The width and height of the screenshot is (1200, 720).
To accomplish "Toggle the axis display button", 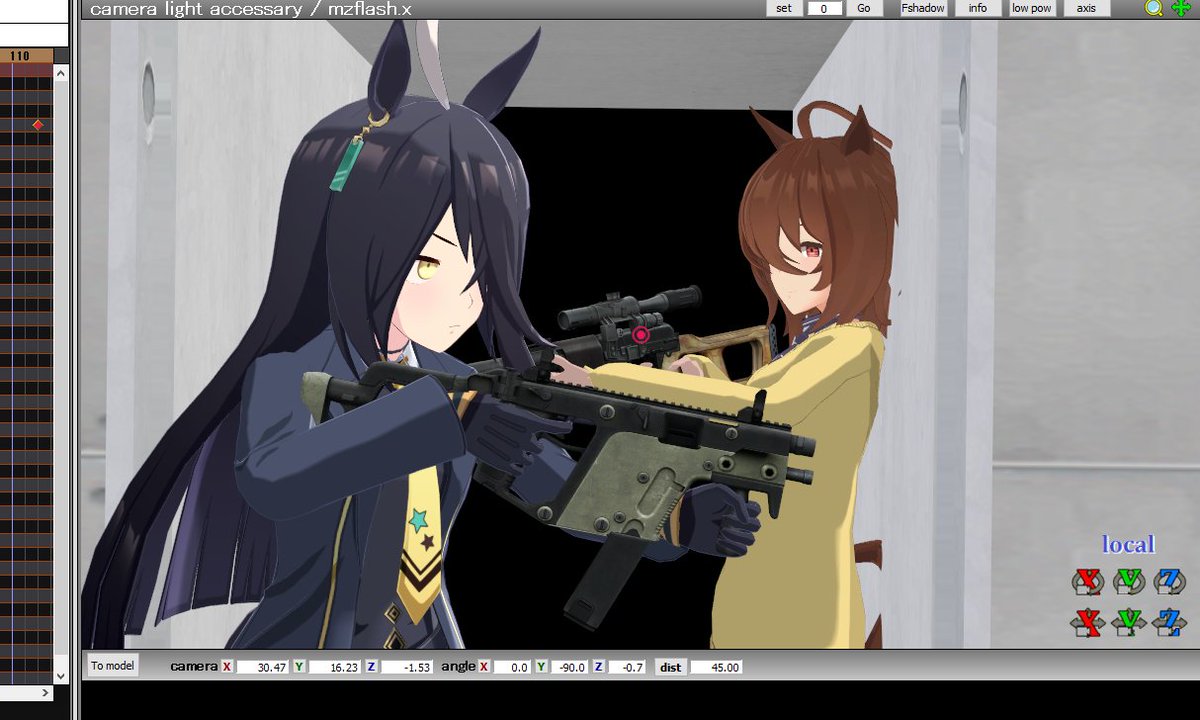I will coord(1086,8).
